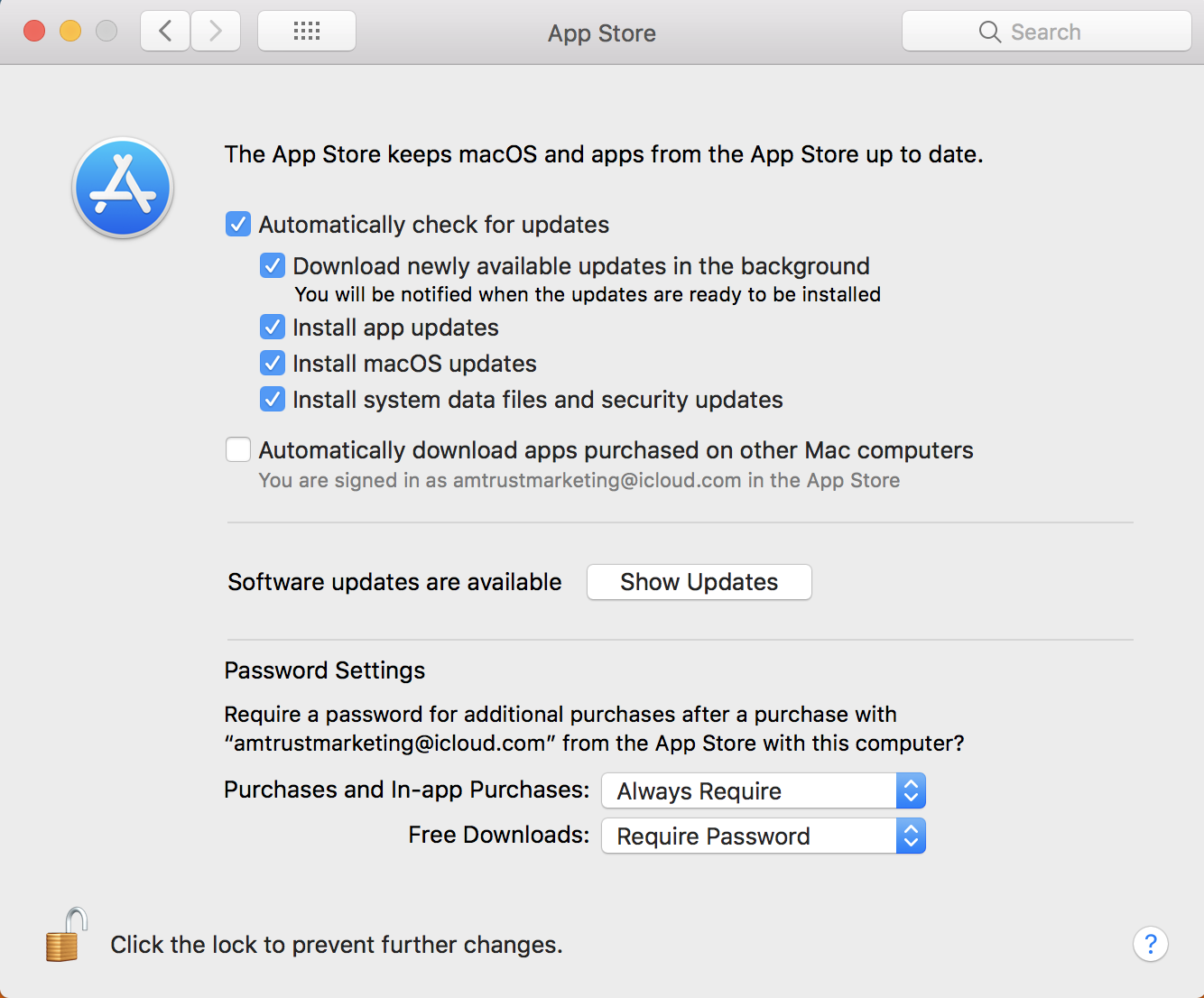This screenshot has width=1204, height=998.
Task: Click the back navigation arrow
Action: click(165, 32)
